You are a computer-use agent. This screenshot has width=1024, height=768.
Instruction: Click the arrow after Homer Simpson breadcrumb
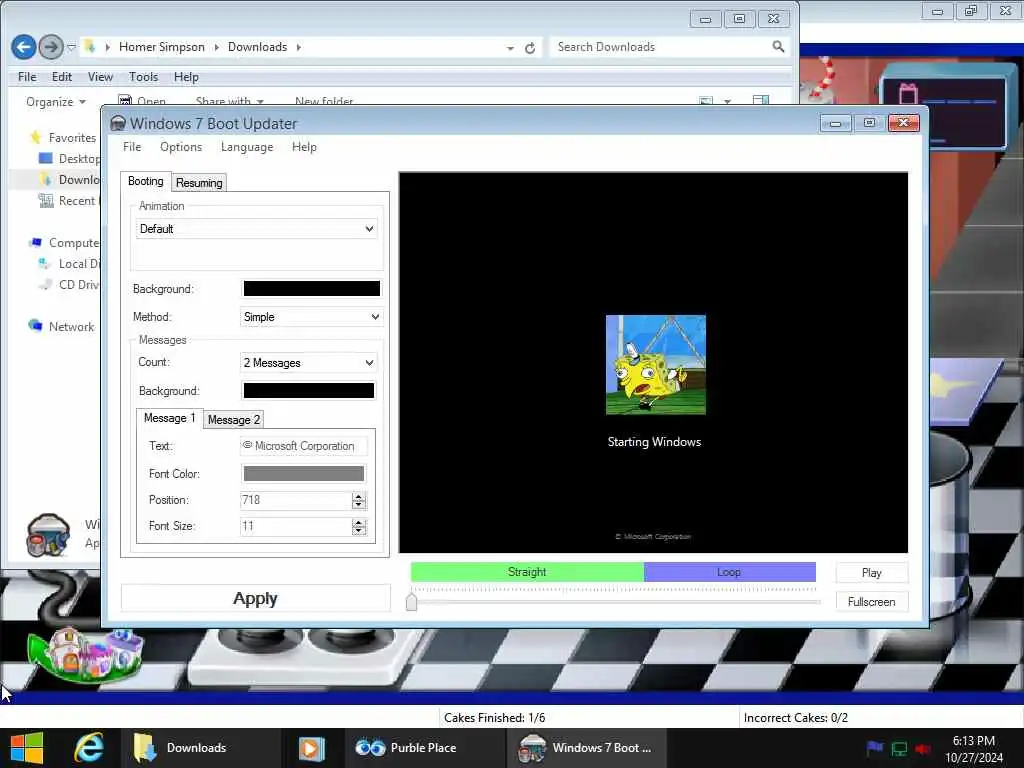pyautogui.click(x=216, y=47)
